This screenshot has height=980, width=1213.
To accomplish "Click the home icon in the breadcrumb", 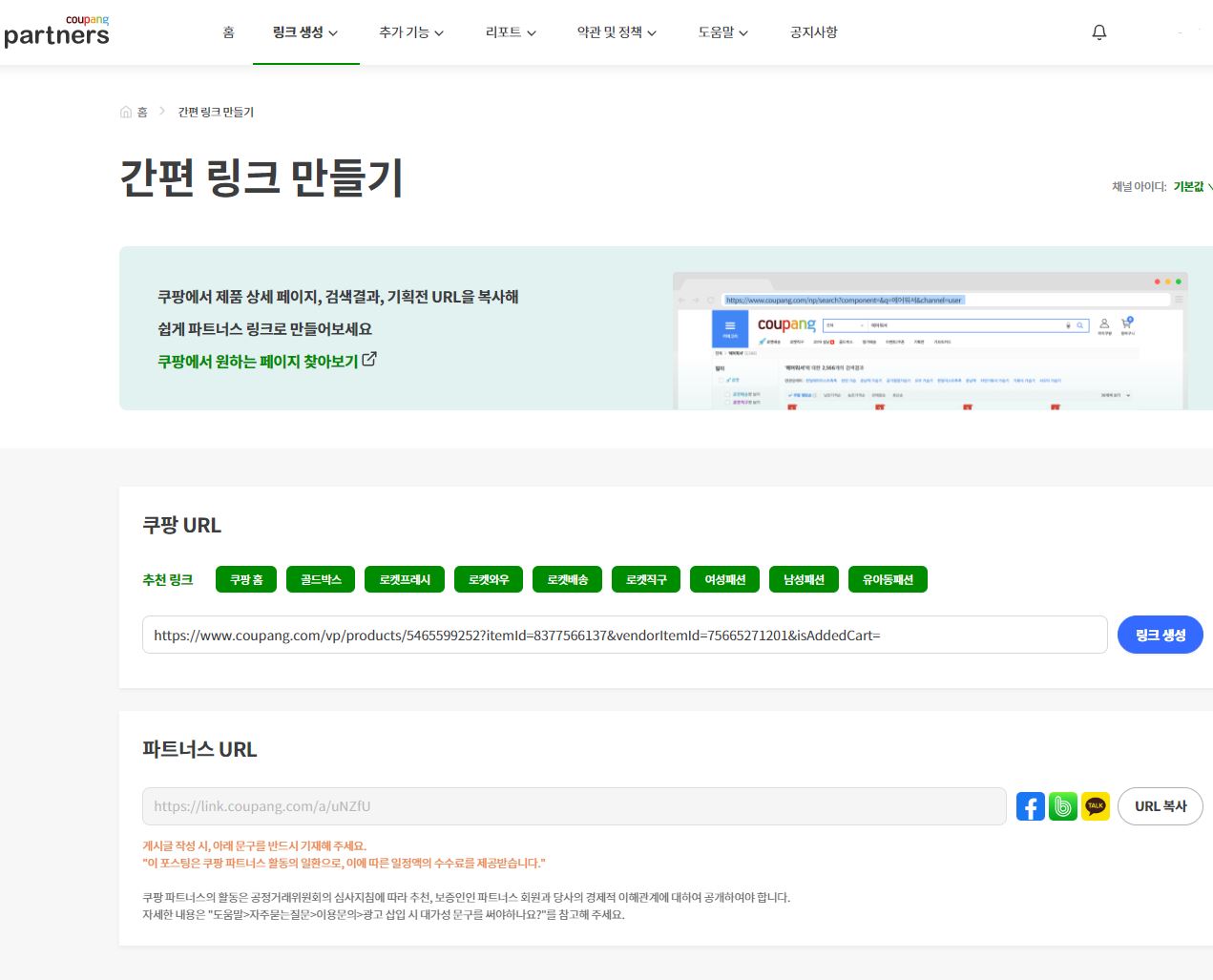I will point(125,112).
